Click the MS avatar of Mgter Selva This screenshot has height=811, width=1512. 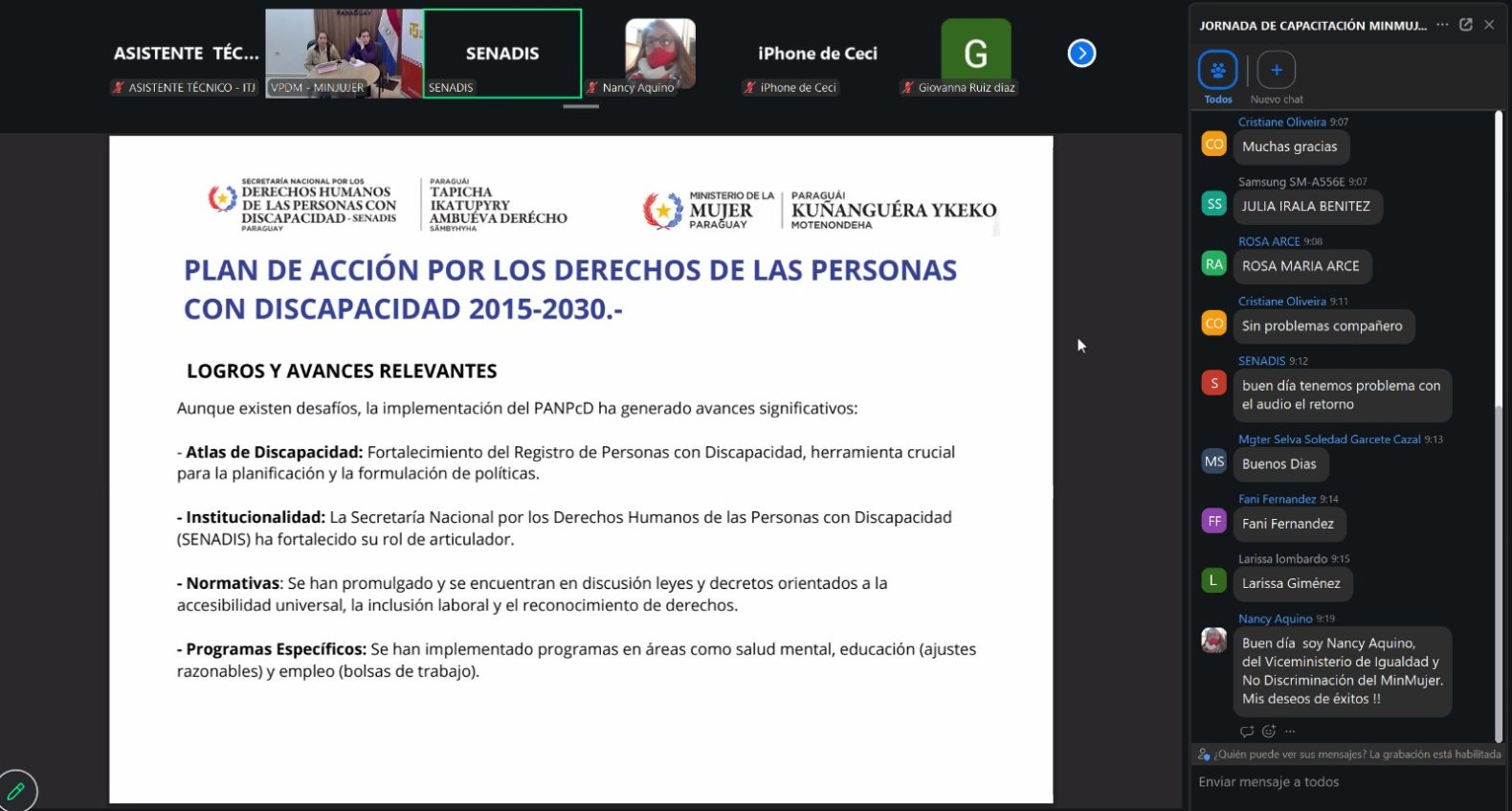pyautogui.click(x=1213, y=461)
